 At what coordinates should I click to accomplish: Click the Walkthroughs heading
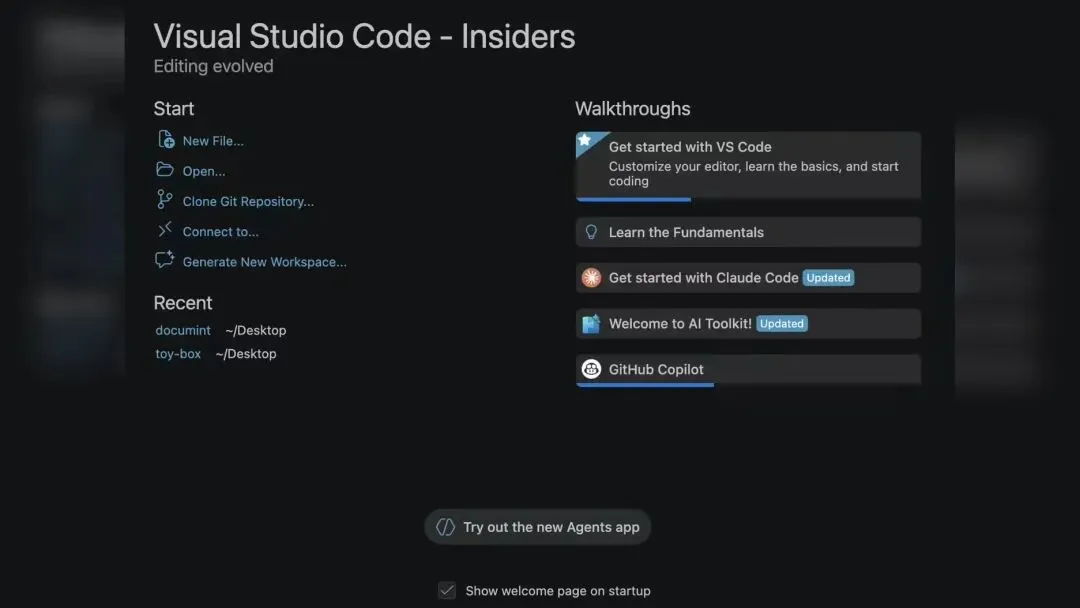tap(633, 109)
